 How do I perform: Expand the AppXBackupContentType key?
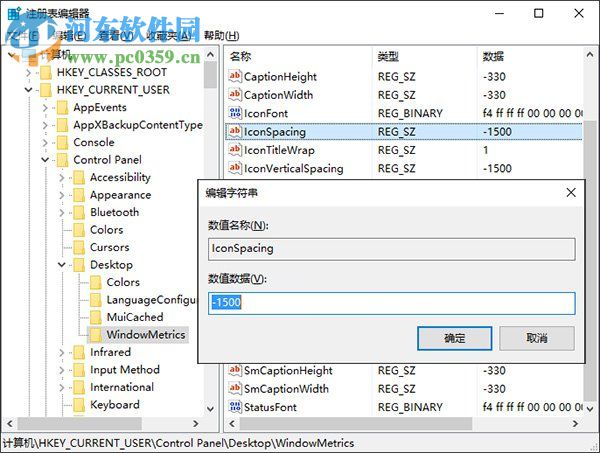click(x=45, y=125)
